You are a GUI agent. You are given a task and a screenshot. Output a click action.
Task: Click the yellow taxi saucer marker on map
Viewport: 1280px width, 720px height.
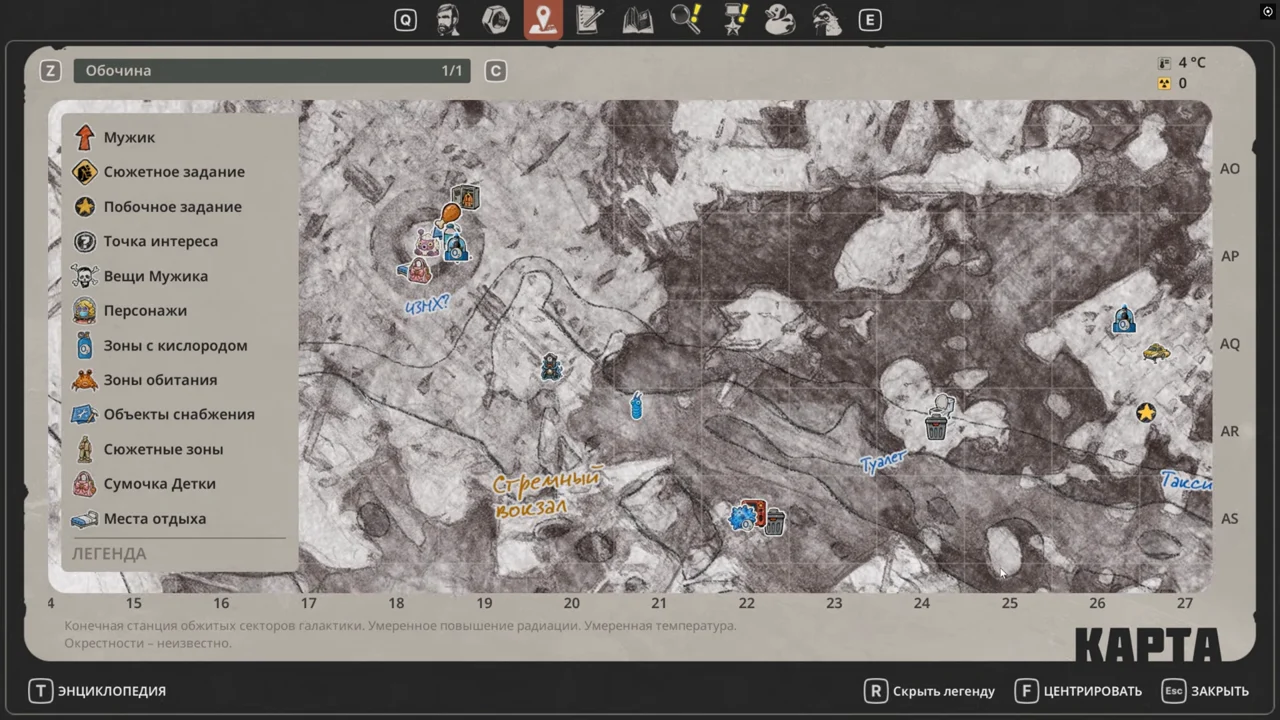tap(1156, 352)
